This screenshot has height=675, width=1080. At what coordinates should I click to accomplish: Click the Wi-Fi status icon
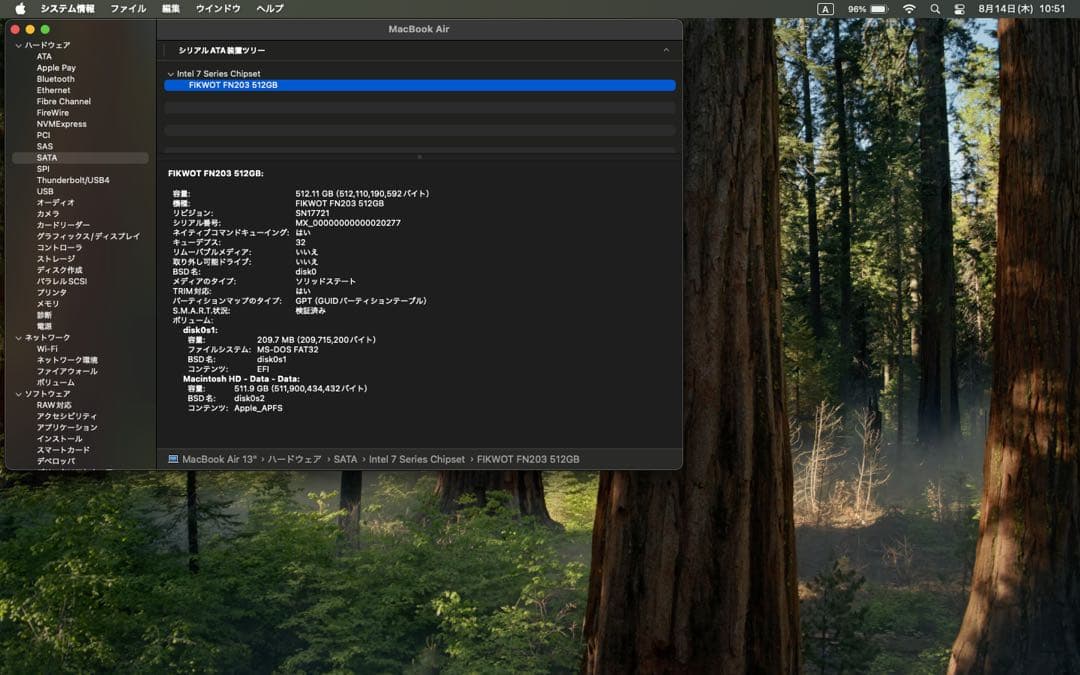(x=908, y=8)
